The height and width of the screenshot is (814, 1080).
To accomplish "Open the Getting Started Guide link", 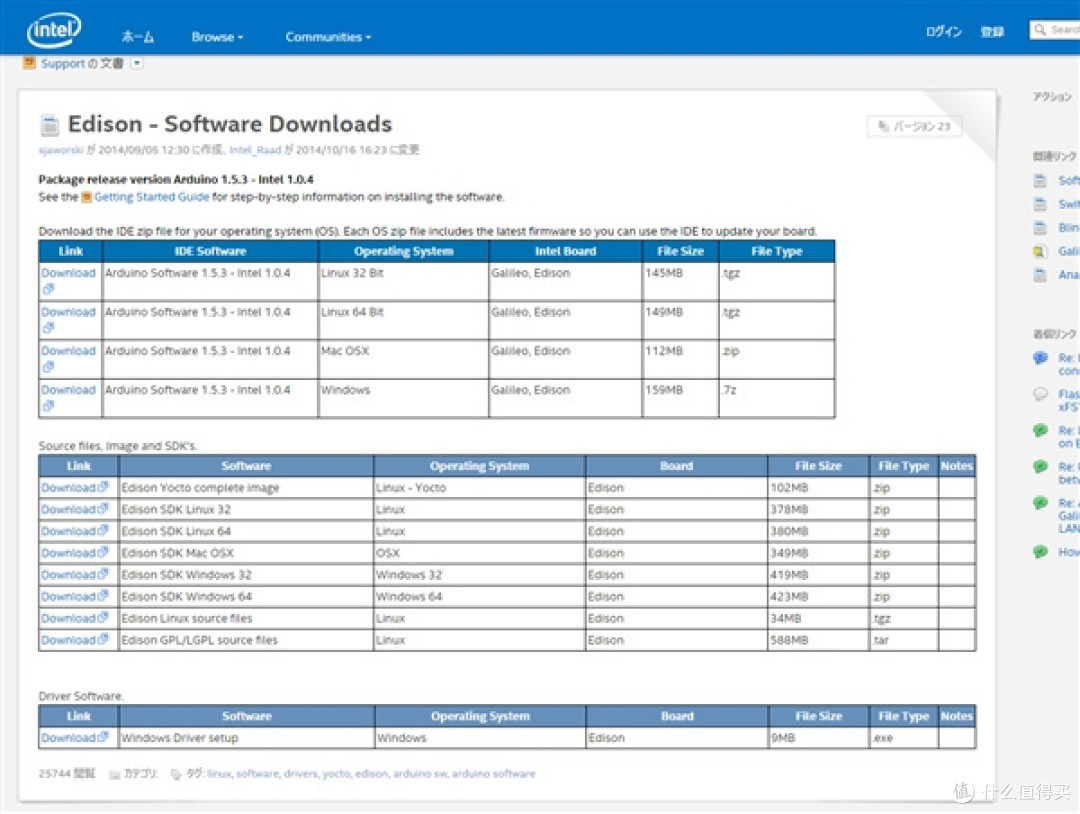I will point(152,197).
